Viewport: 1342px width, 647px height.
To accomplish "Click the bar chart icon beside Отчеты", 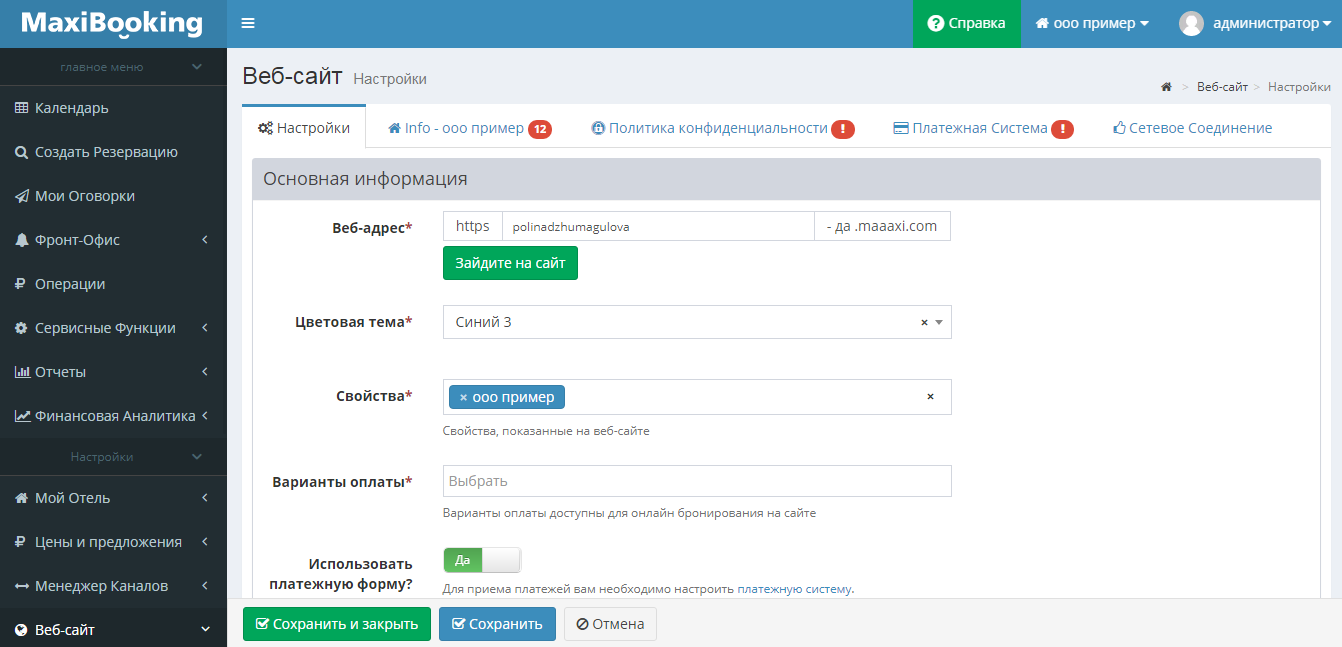I will click(21, 372).
